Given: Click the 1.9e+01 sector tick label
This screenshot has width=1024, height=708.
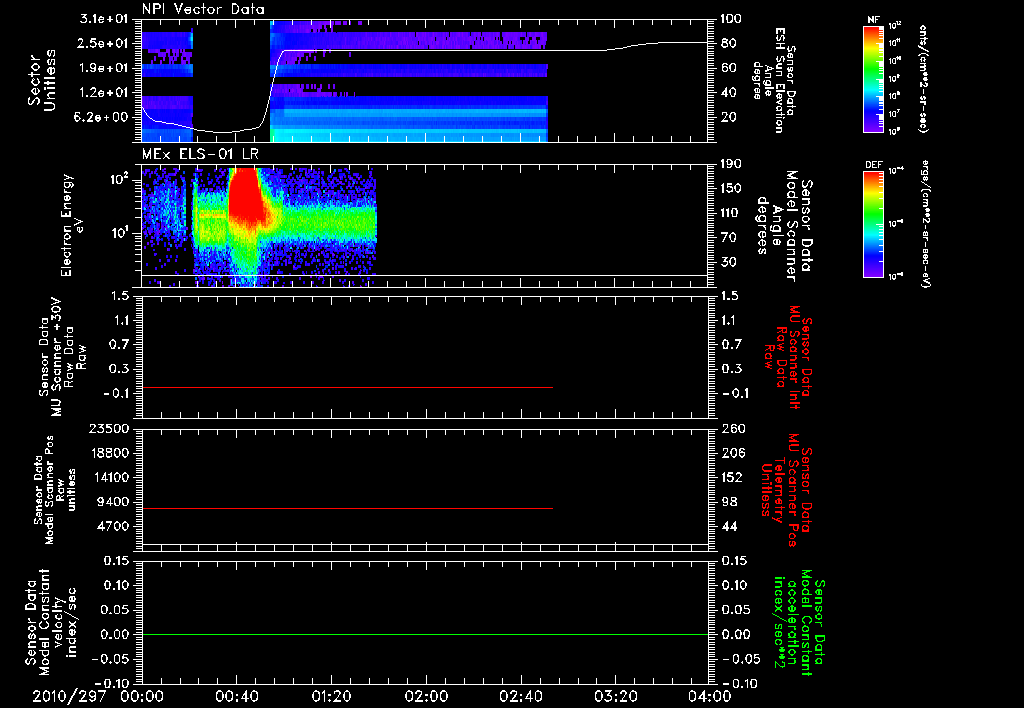Looking at the screenshot, I should click(x=103, y=68).
